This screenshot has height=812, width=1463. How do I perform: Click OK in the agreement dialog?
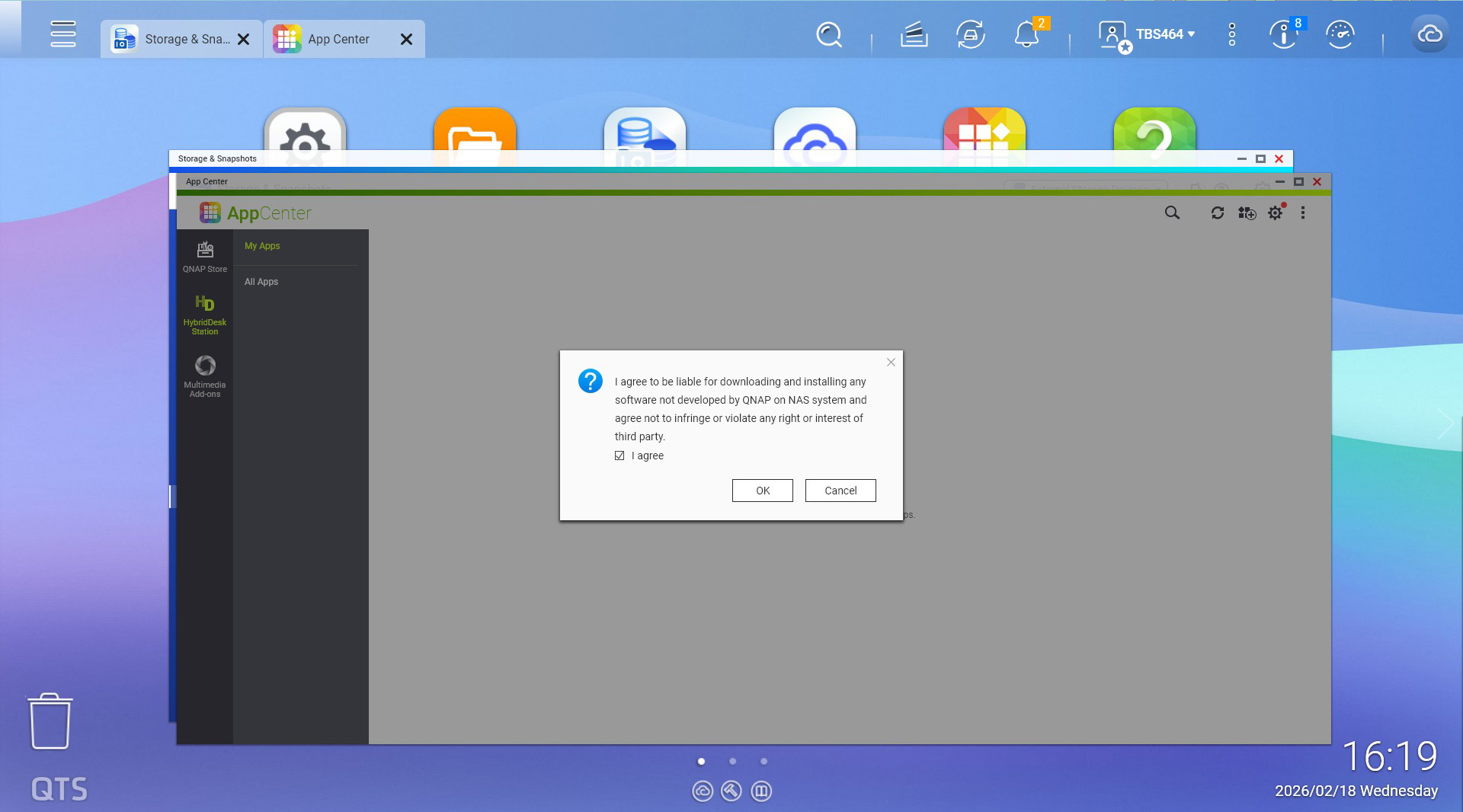click(762, 491)
